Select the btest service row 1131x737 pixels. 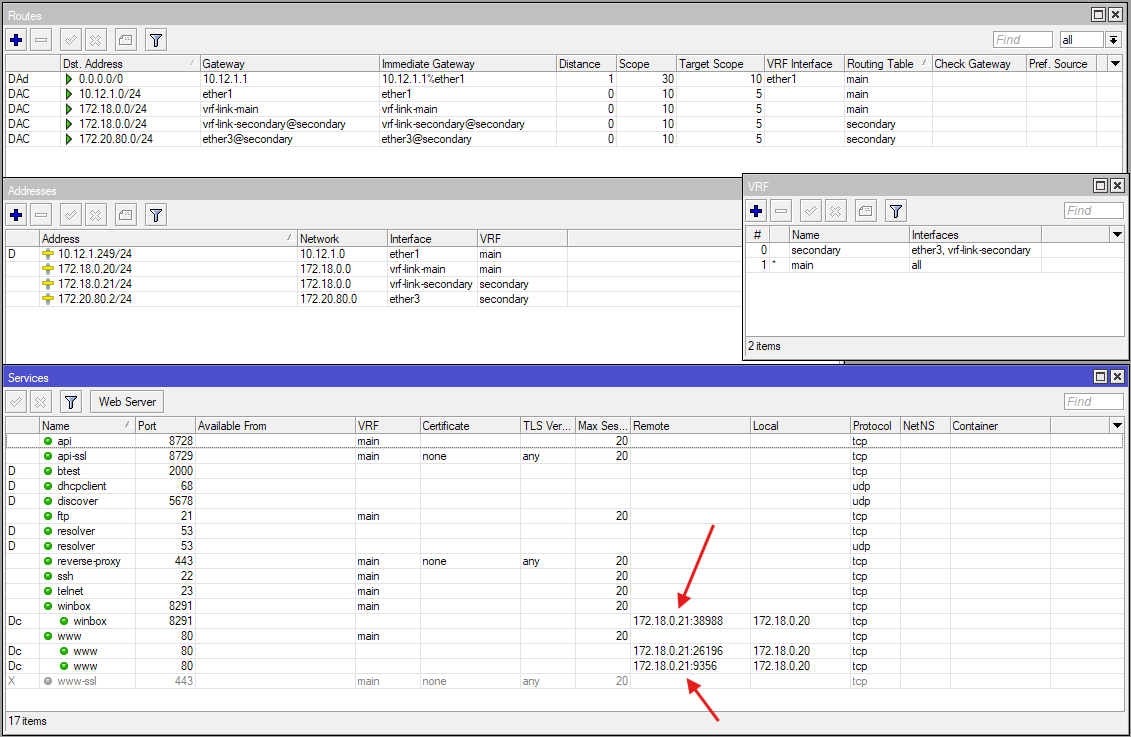click(x=564, y=471)
